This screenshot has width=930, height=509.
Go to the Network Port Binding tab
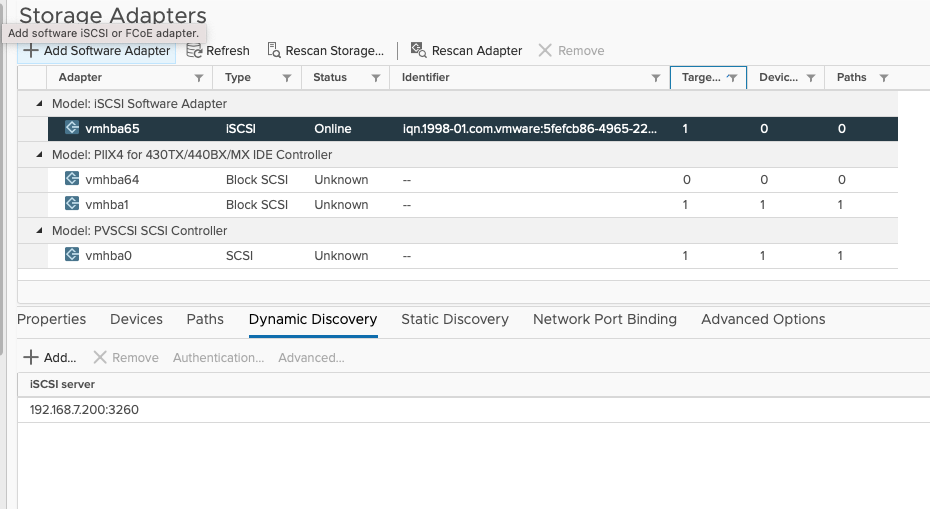[605, 319]
